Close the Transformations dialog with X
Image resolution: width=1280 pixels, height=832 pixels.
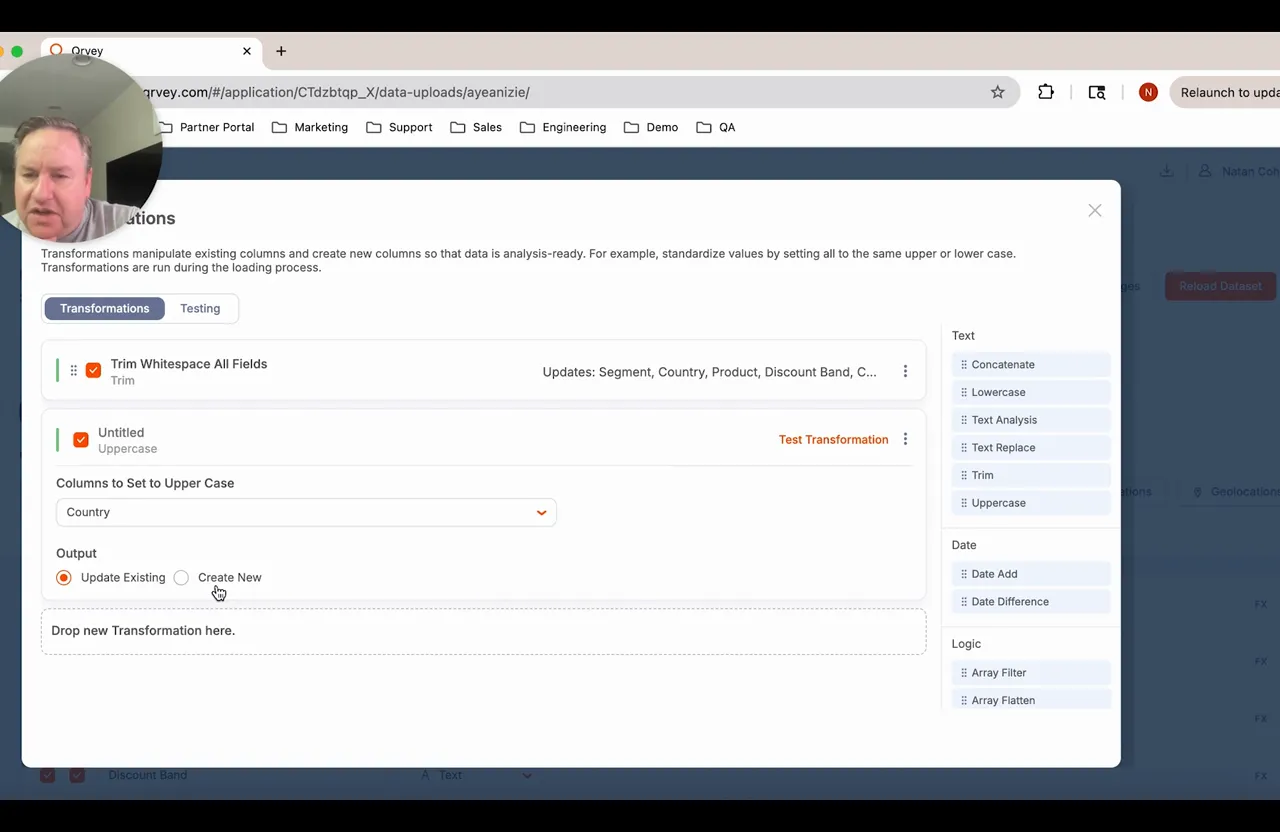click(x=1095, y=210)
